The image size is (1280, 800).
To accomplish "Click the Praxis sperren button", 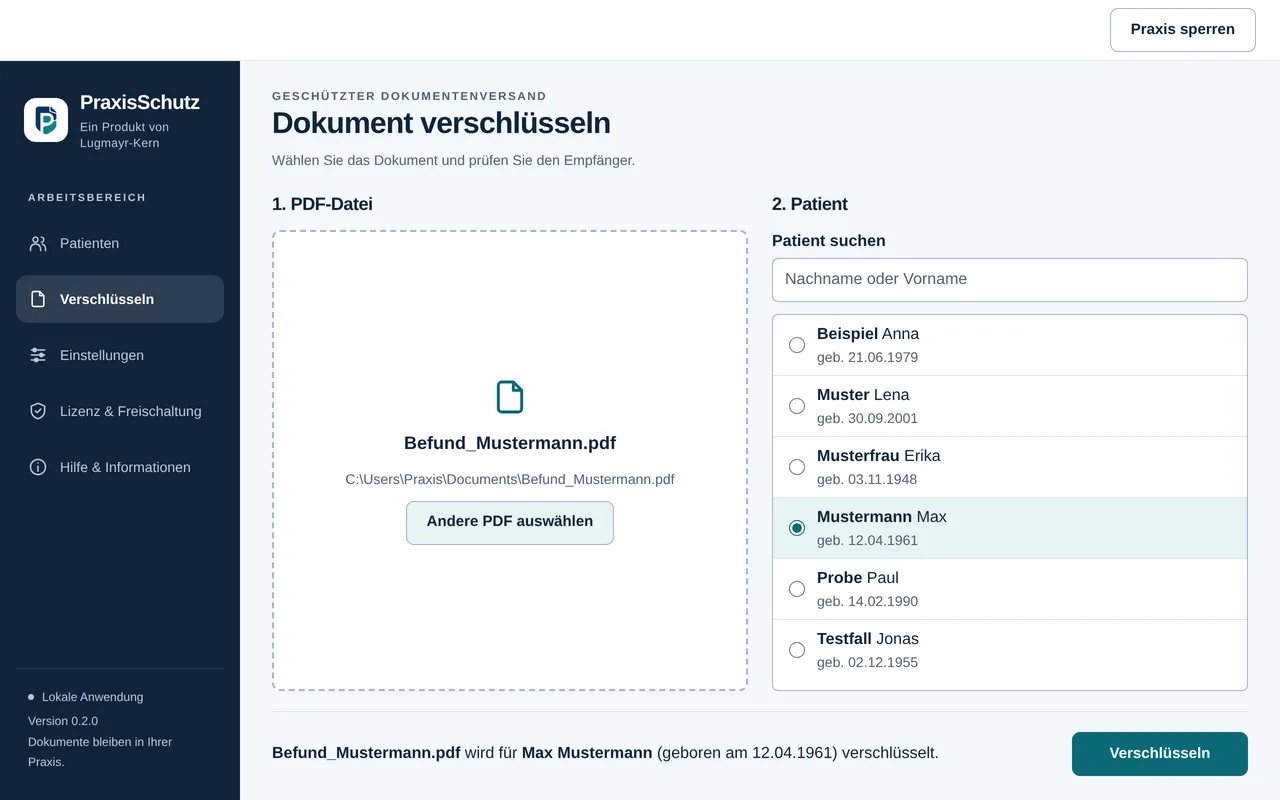I will (1182, 30).
